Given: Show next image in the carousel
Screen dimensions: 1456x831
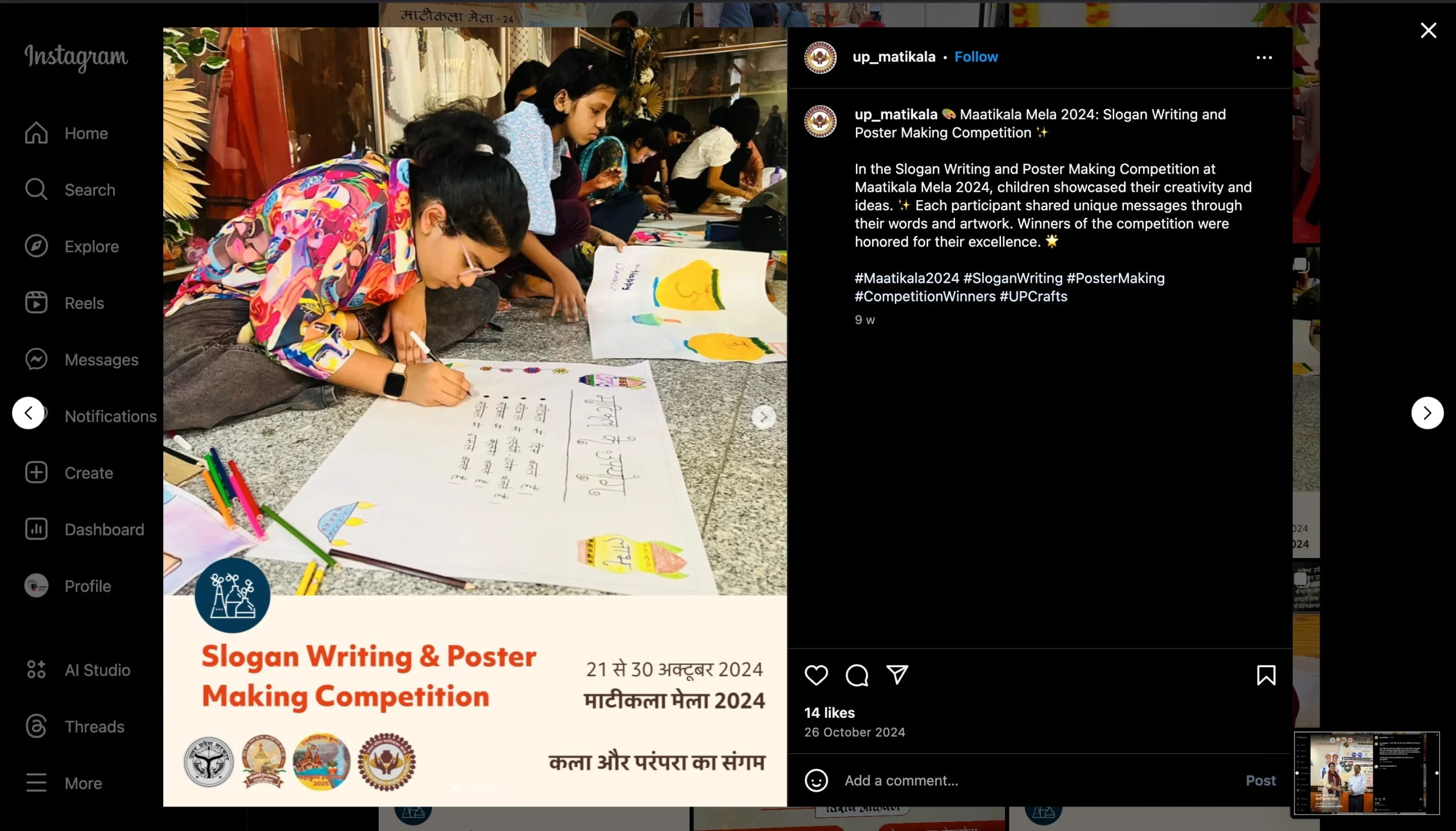Looking at the screenshot, I should click(x=763, y=417).
